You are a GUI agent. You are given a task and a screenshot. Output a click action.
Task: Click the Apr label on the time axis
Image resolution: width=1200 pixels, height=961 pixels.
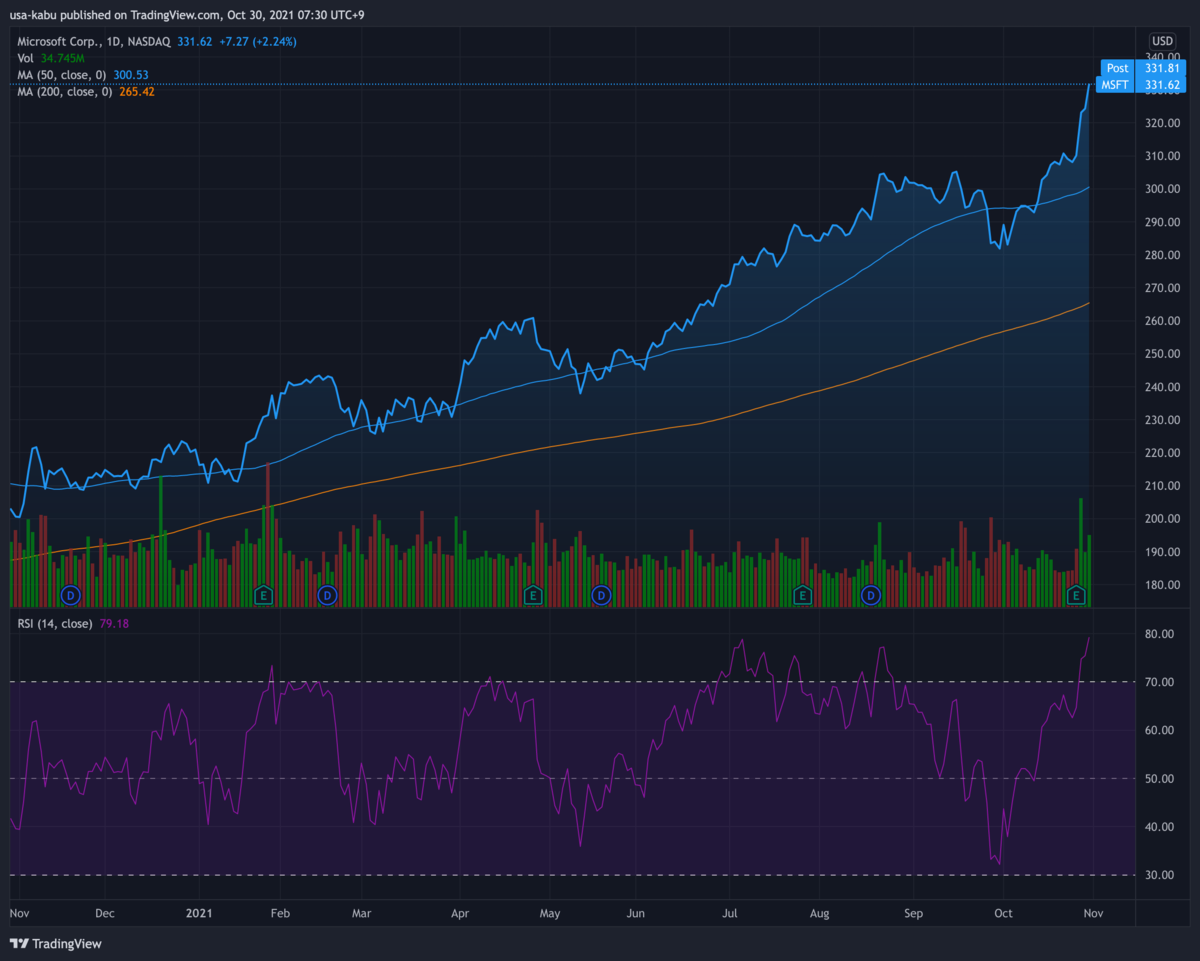click(x=459, y=913)
